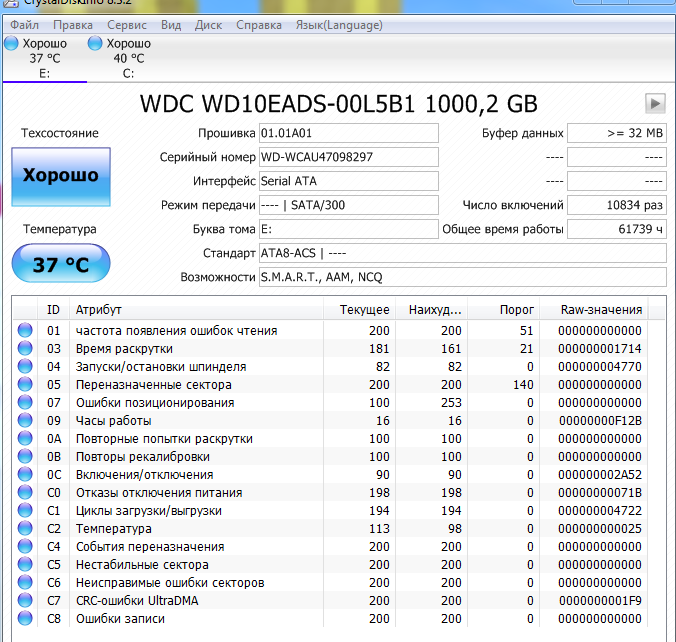Image resolution: width=676 pixels, height=642 pixels.
Task: Open the Файл menu
Action: pyautogui.click(x=25, y=25)
